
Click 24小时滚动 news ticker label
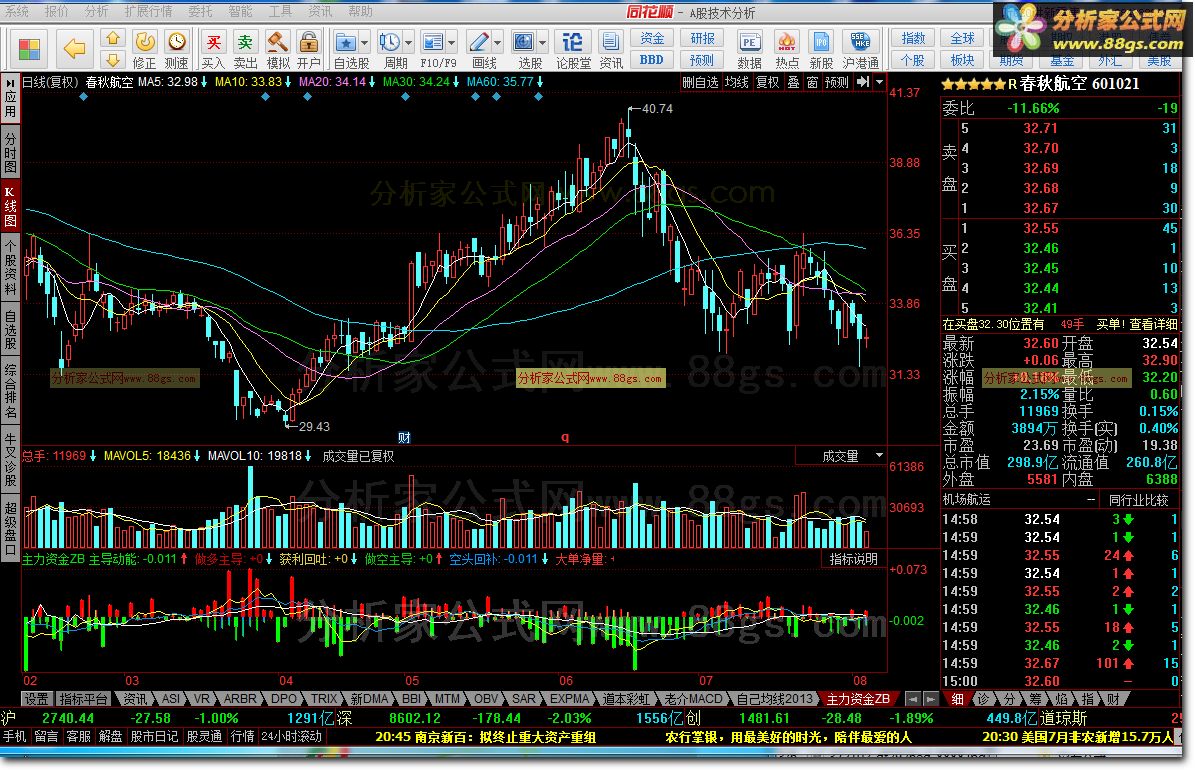pyautogui.click(x=291, y=736)
